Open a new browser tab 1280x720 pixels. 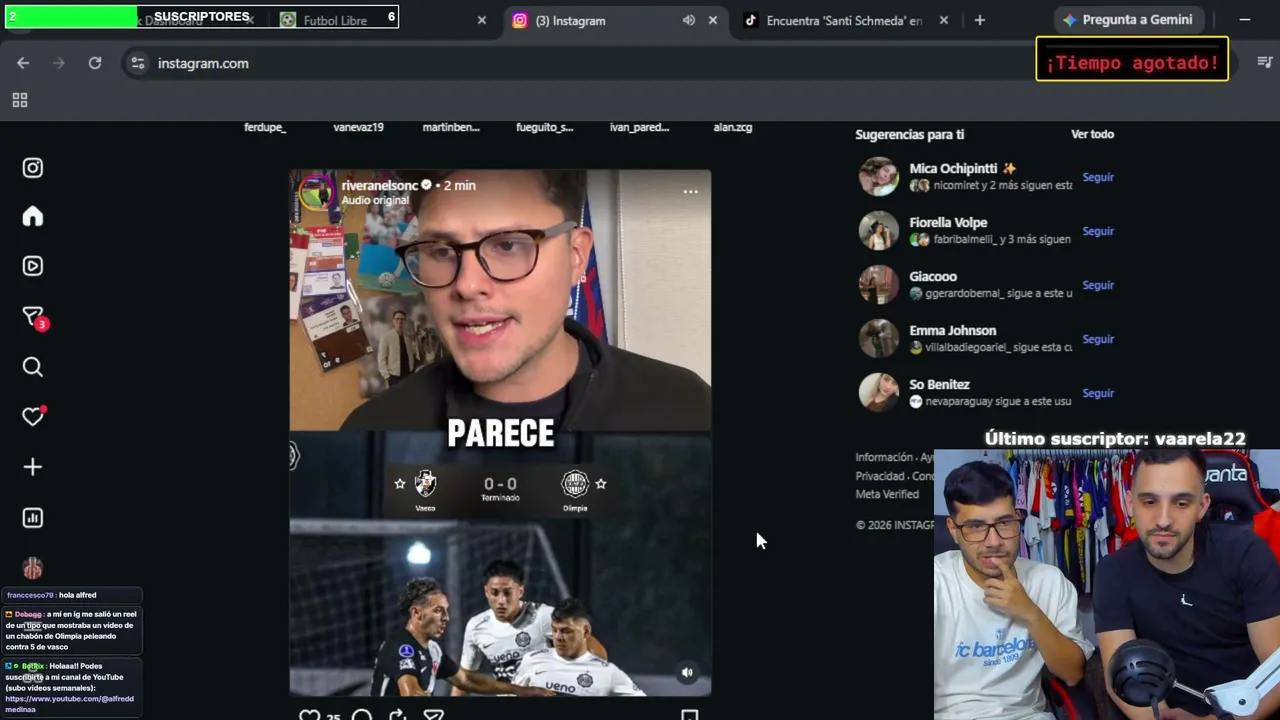point(980,20)
